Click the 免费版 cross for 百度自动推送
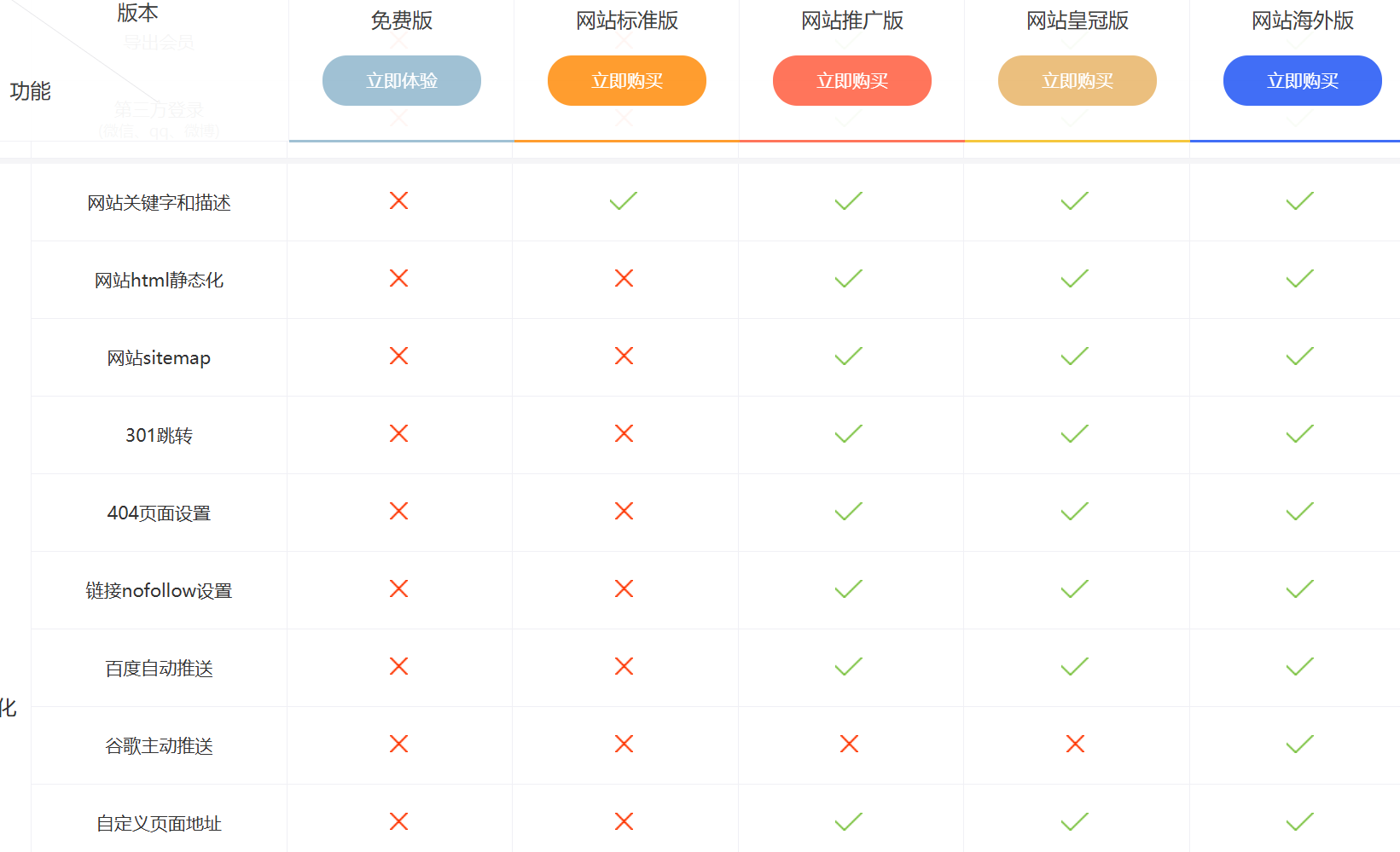This screenshot has width=1400, height=852. 398,666
